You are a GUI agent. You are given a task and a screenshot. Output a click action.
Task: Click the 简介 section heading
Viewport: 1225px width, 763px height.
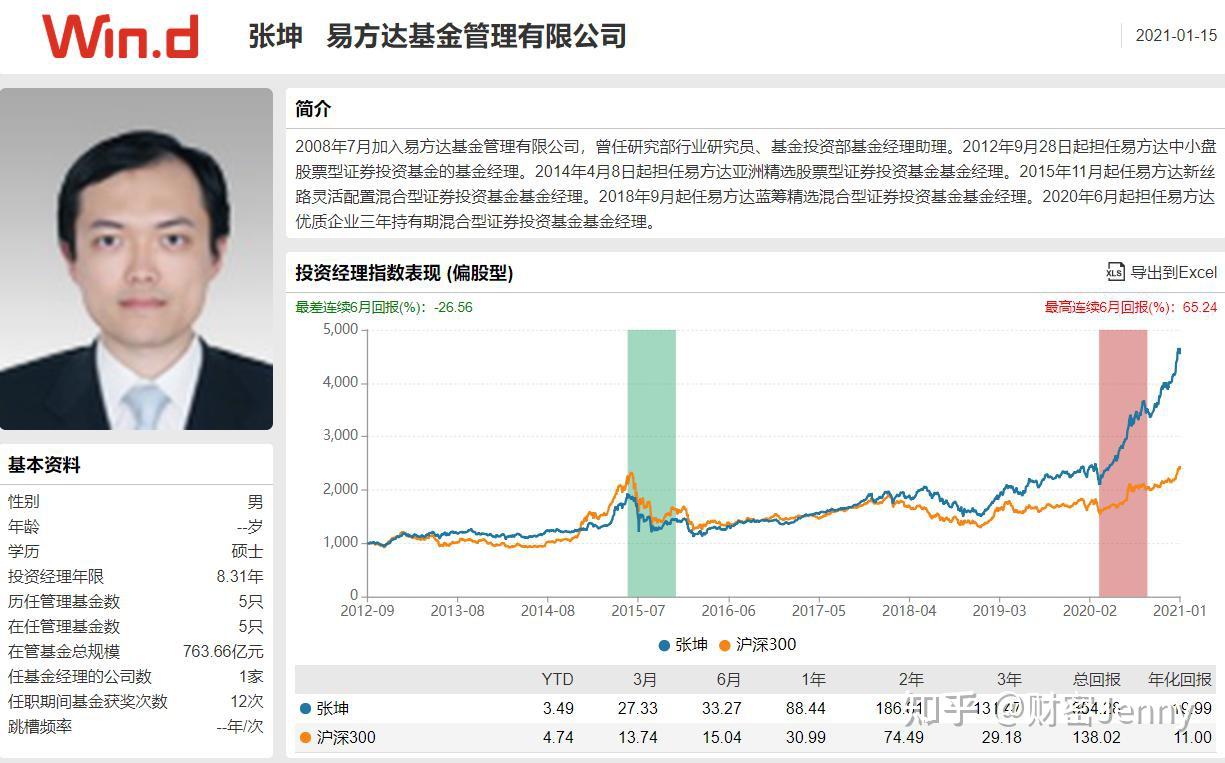click(x=313, y=109)
